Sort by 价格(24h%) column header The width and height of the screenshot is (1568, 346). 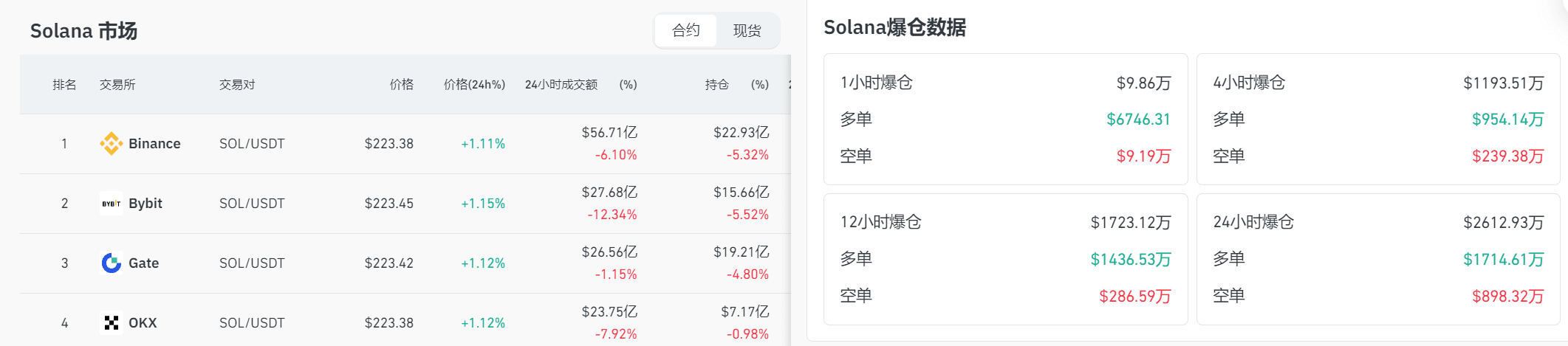point(474,84)
